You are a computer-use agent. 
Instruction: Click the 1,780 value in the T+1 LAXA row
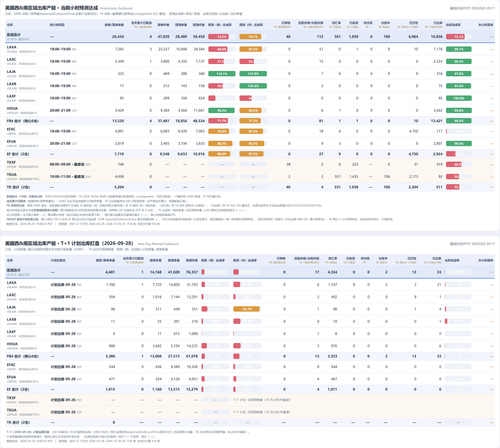pyautogui.click(x=111, y=285)
